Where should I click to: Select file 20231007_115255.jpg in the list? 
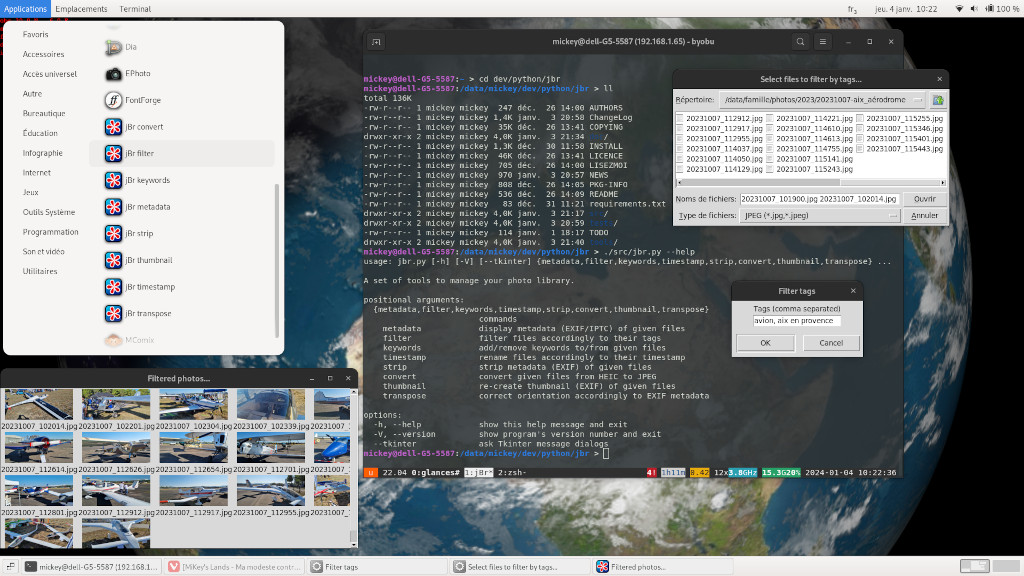tap(904, 119)
